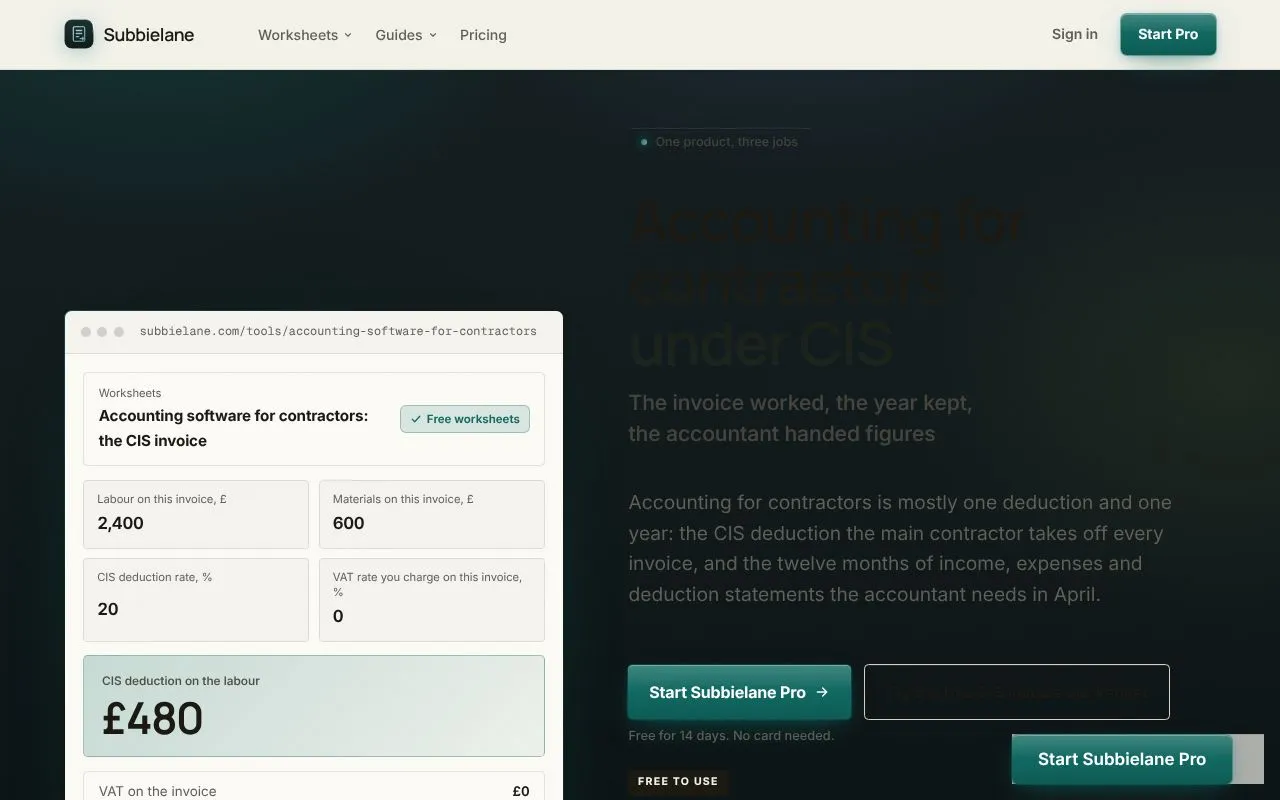Click the £0 VAT value

[521, 791]
